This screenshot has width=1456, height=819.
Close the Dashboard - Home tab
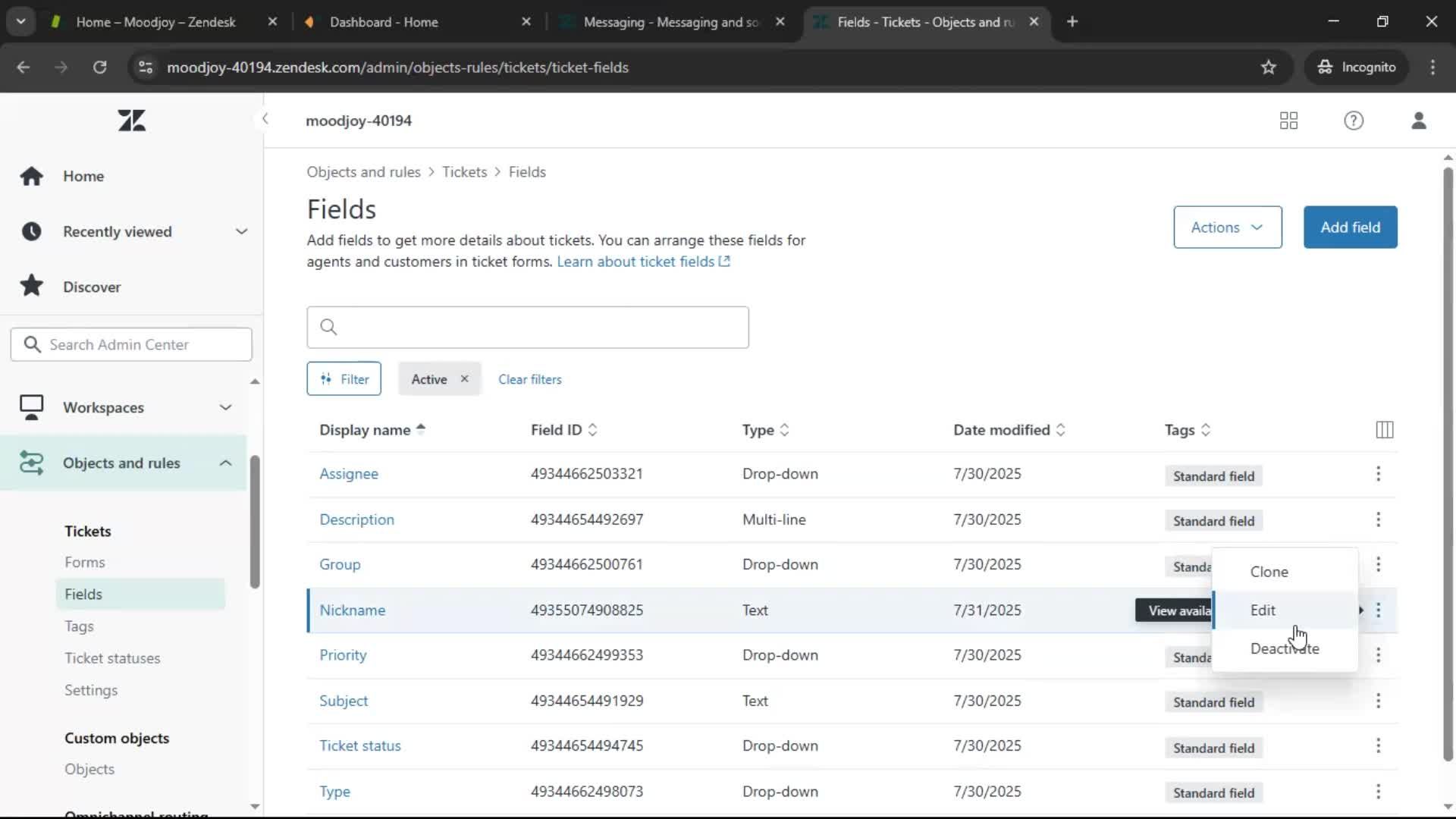[526, 22]
